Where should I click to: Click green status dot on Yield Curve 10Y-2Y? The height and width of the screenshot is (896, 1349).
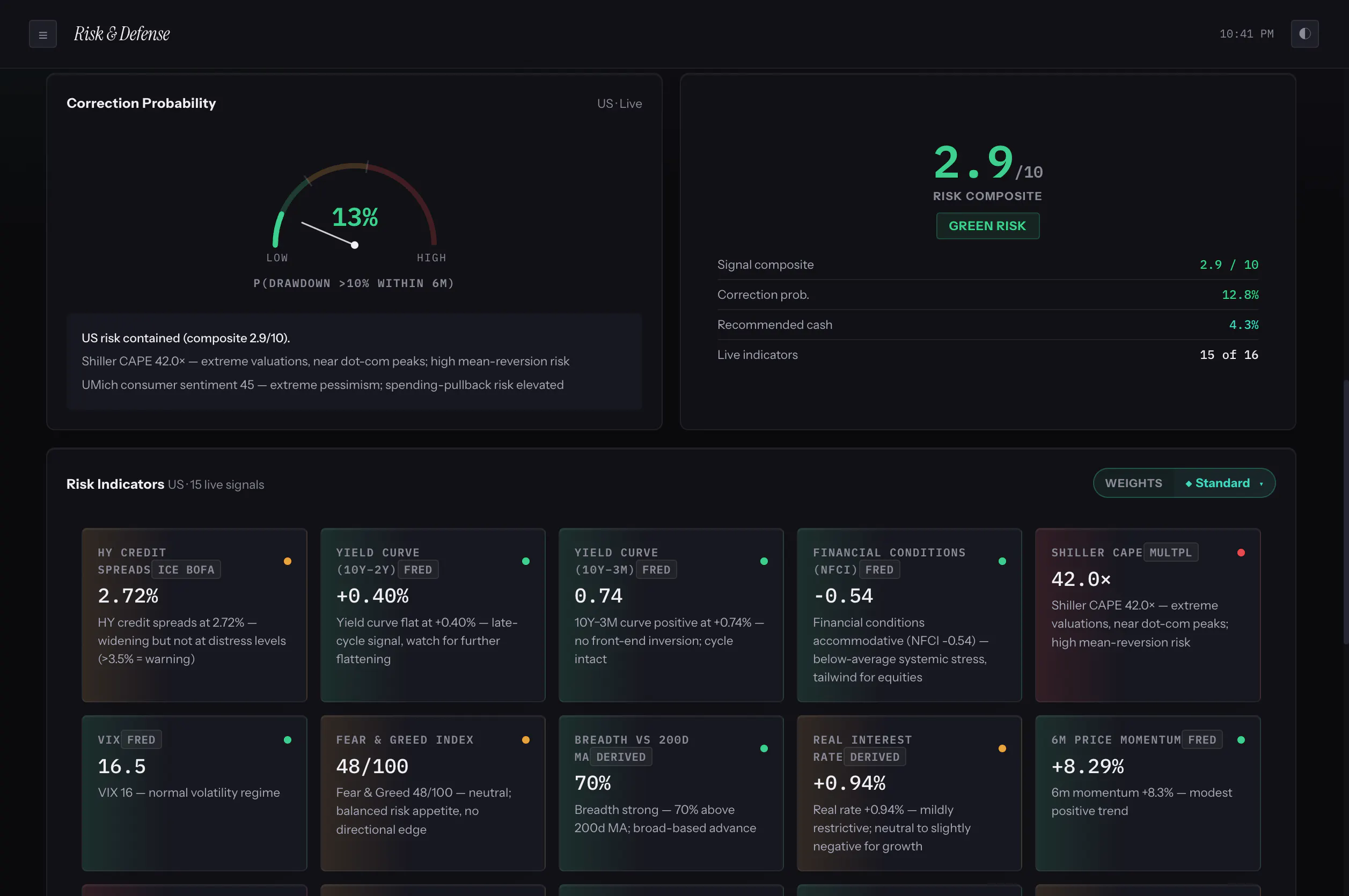526,561
